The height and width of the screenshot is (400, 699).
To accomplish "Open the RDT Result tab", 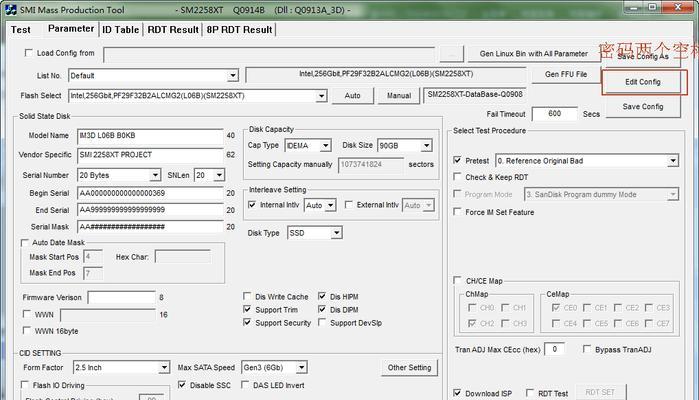I will [x=173, y=30].
